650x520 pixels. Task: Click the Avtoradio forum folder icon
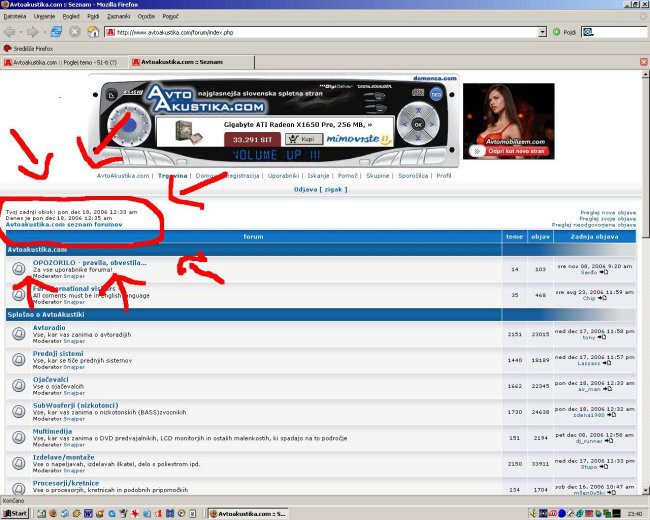coord(18,333)
